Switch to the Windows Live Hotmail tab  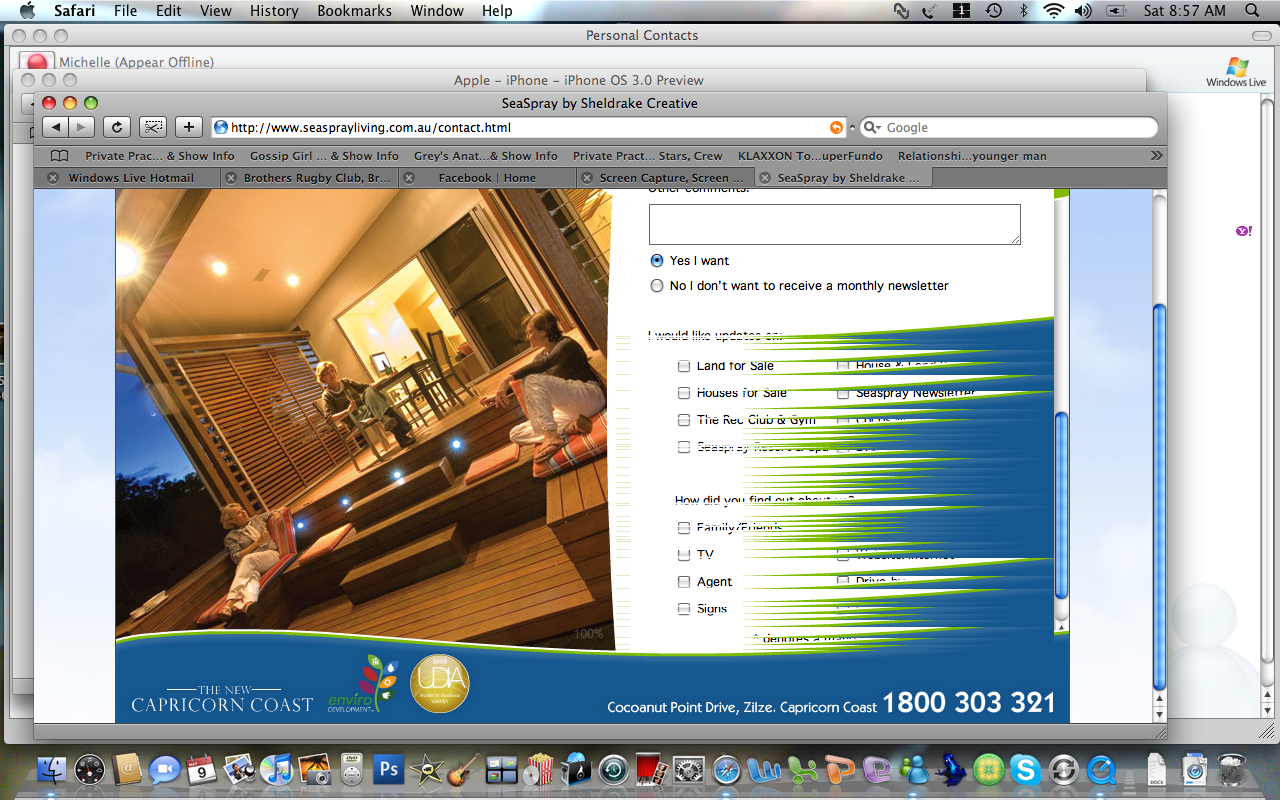[131, 178]
